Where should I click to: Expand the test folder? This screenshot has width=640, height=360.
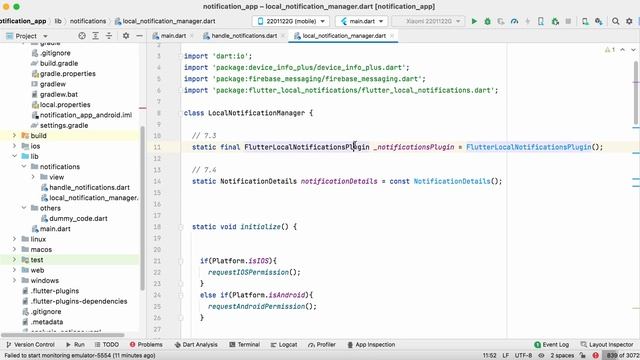(x=14, y=260)
